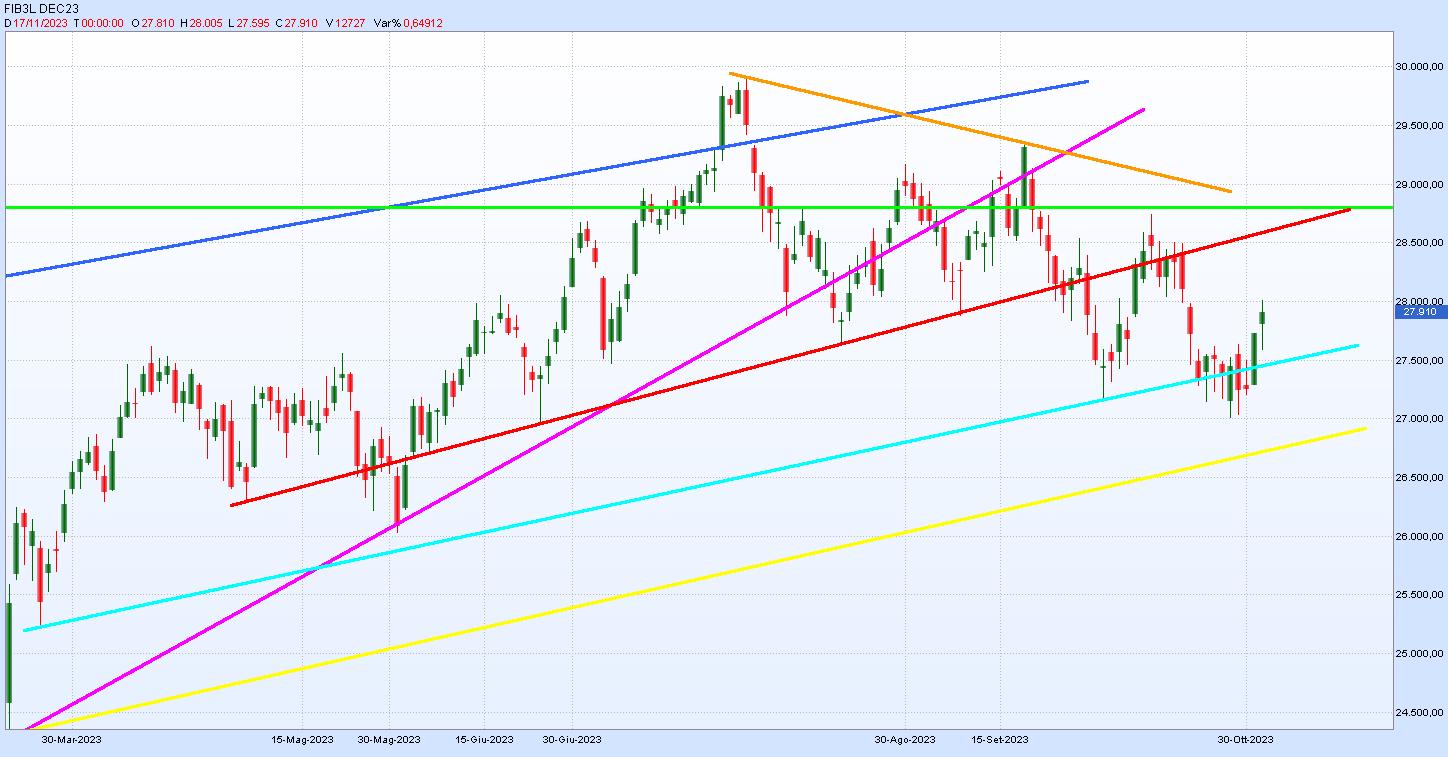The width and height of the screenshot is (1448, 757).
Task: Click the 30-Mar-2023 date axis label
Action: pyautogui.click(x=71, y=740)
